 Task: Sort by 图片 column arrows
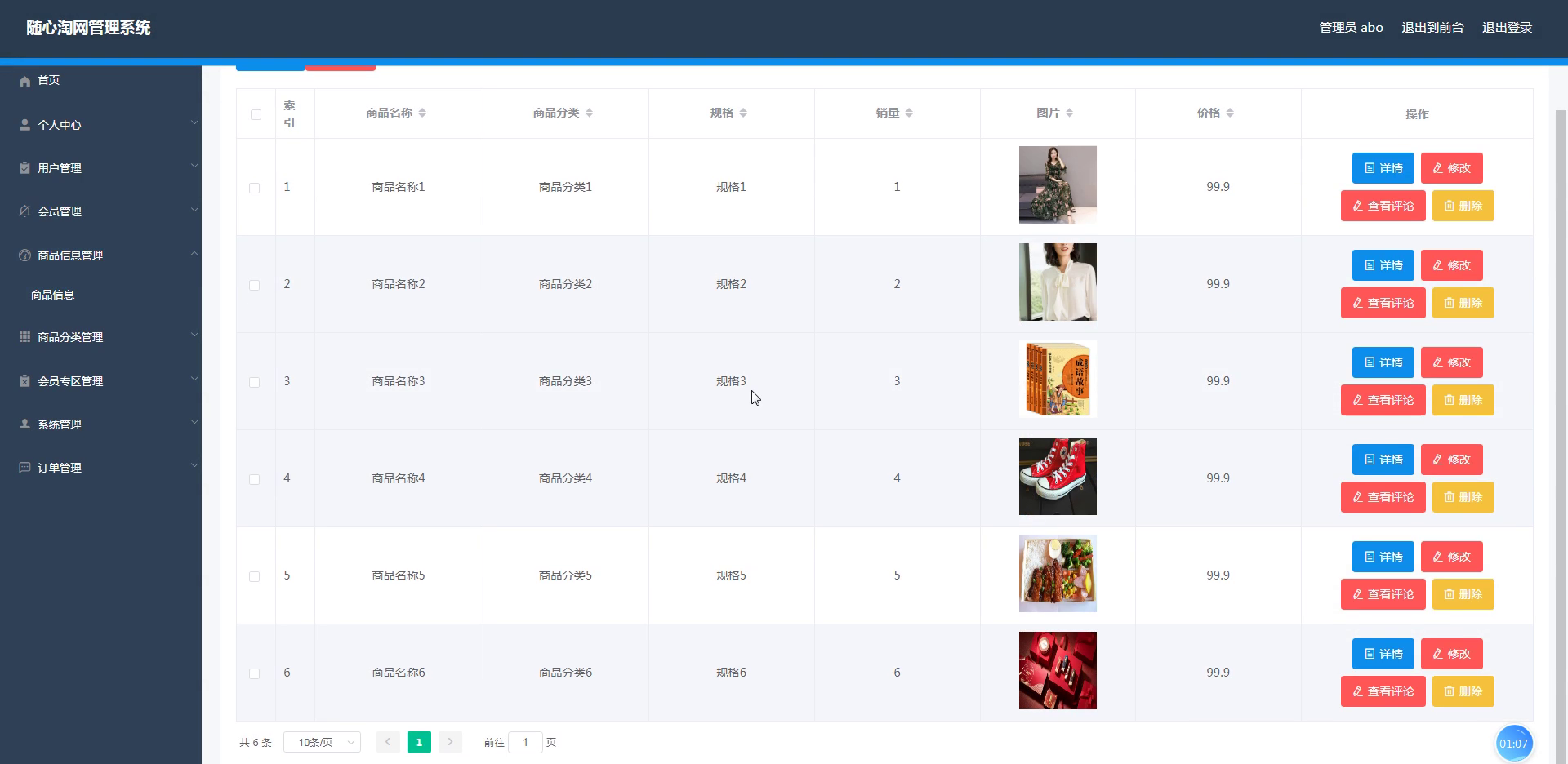1069,113
